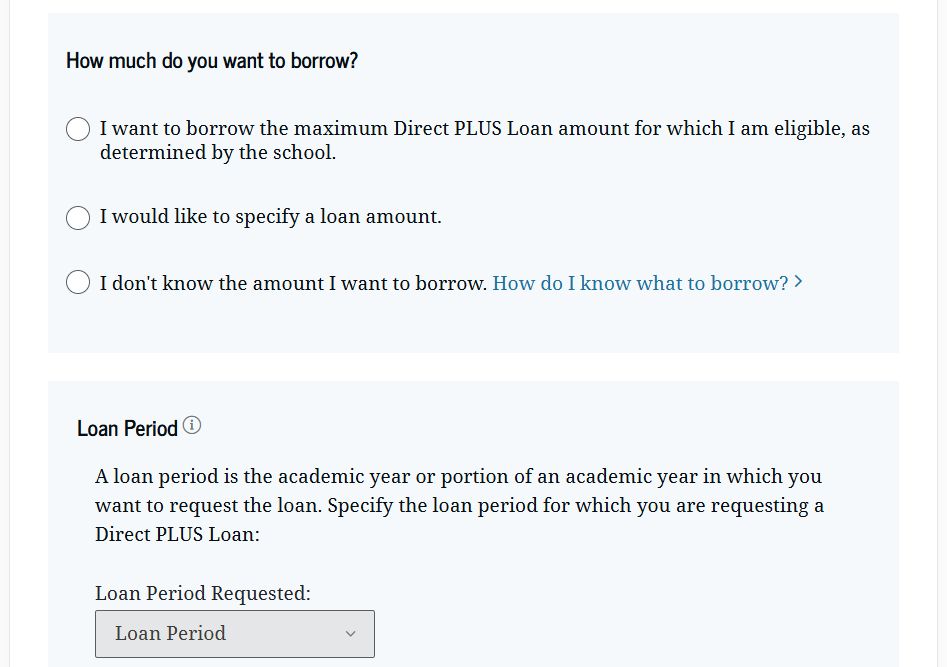
Task: Click the "Direct PLUS Loan:" text above the dropdown
Action: (x=177, y=534)
